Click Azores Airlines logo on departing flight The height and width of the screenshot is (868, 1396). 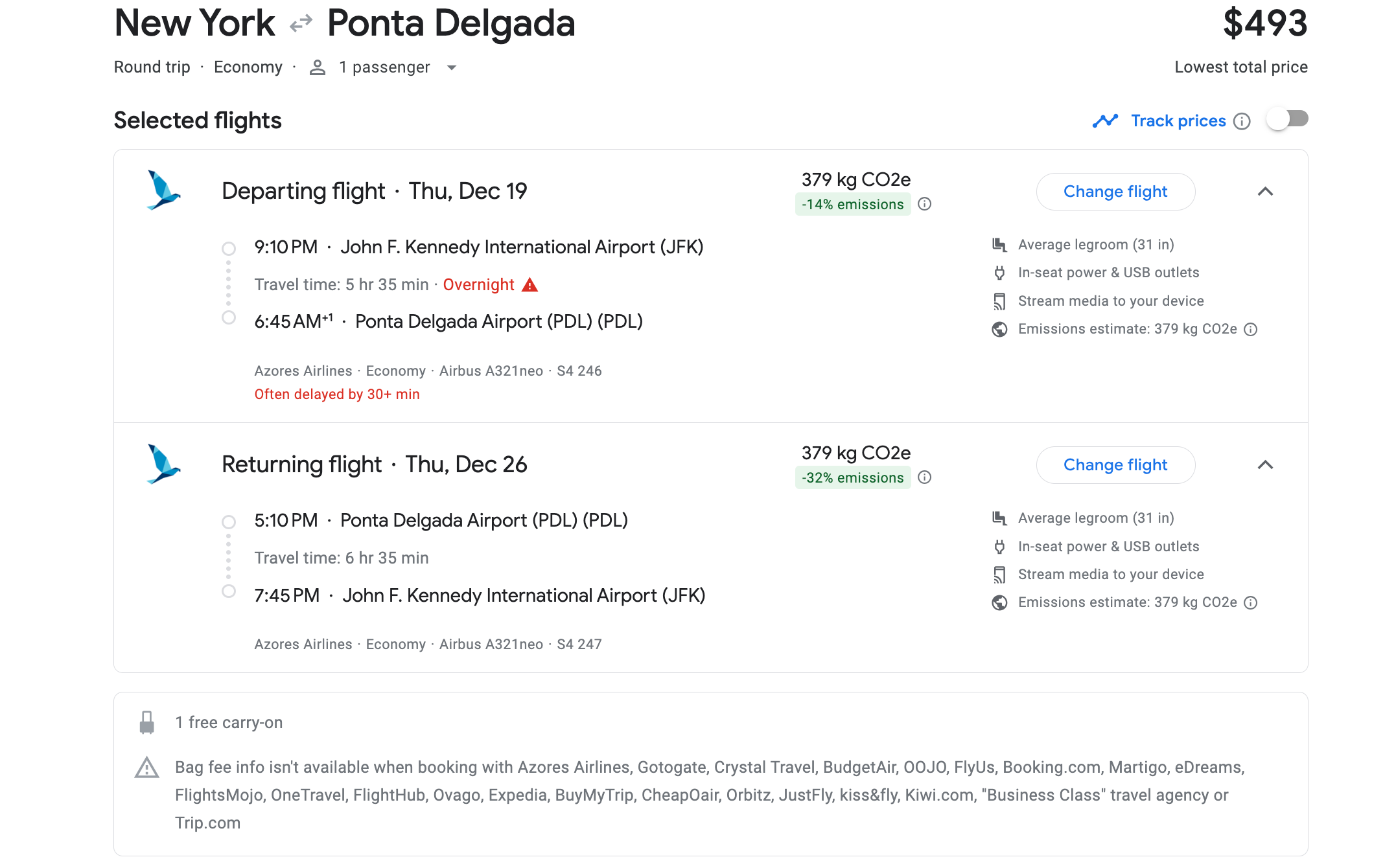tap(163, 190)
